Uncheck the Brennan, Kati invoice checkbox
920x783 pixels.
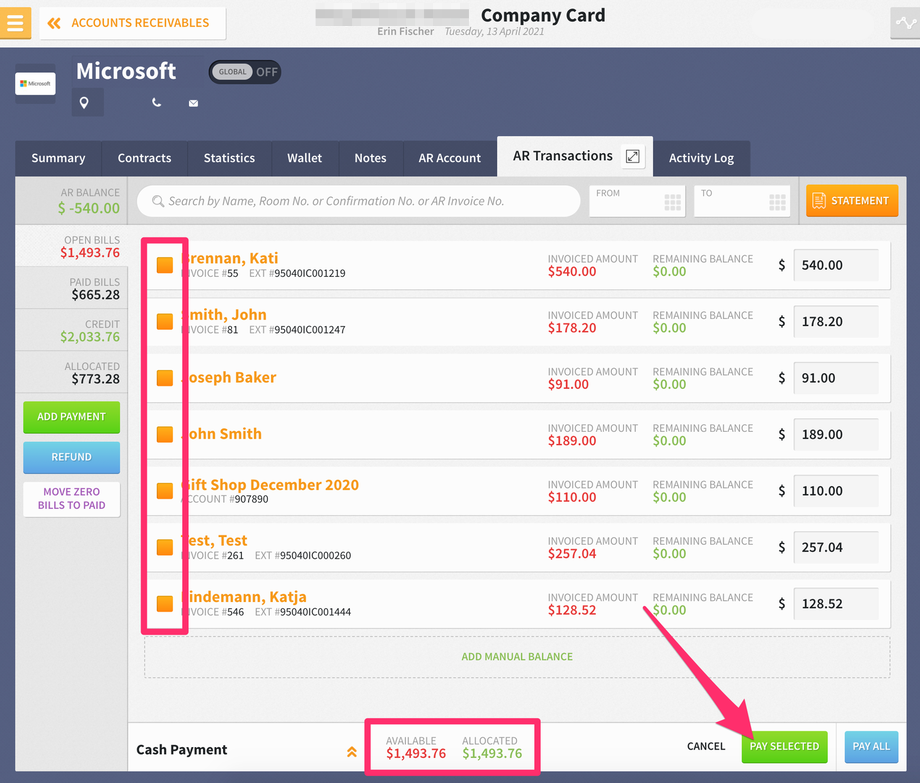click(x=165, y=265)
